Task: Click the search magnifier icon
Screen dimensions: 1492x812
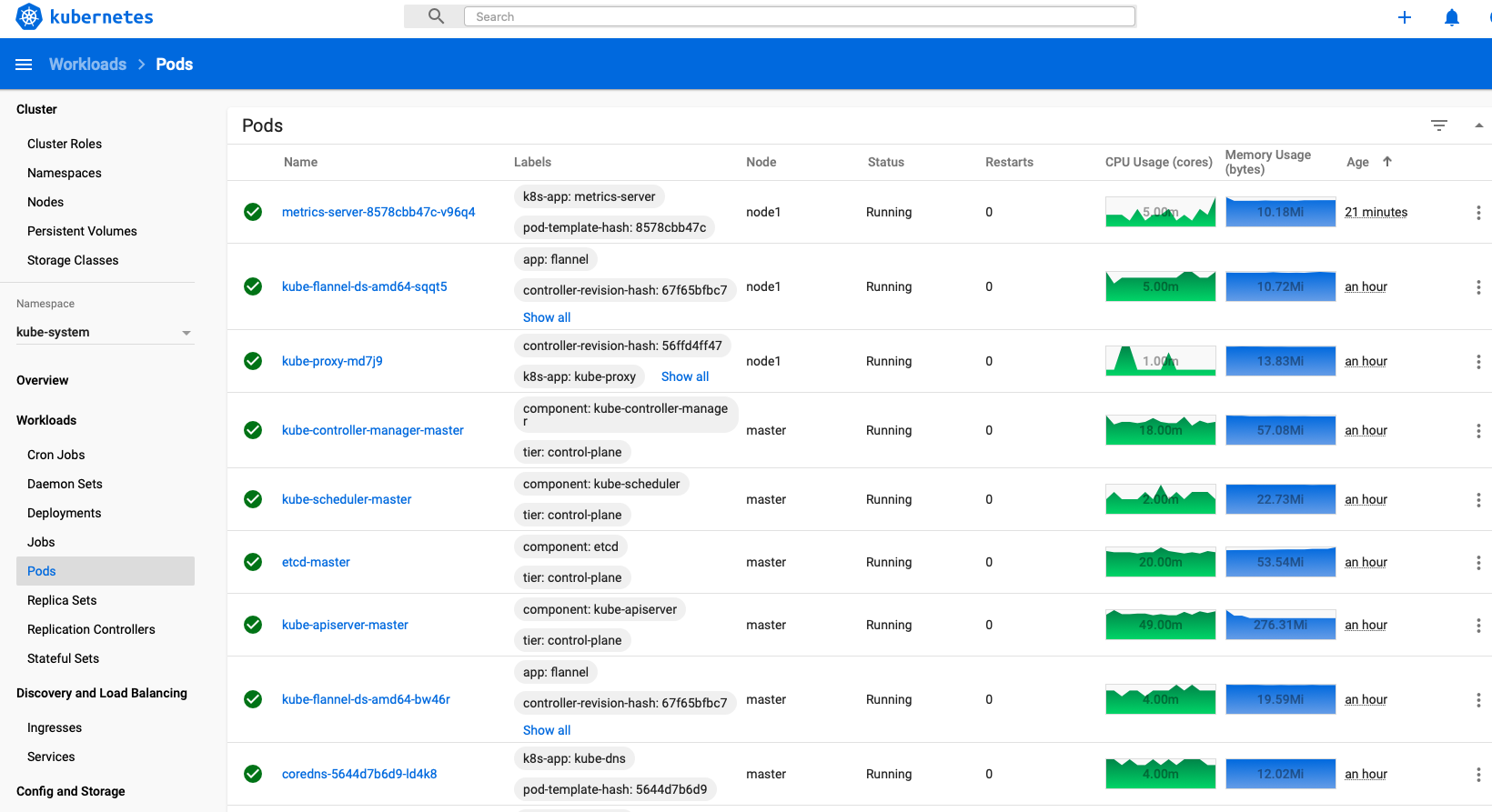Action: [x=437, y=16]
